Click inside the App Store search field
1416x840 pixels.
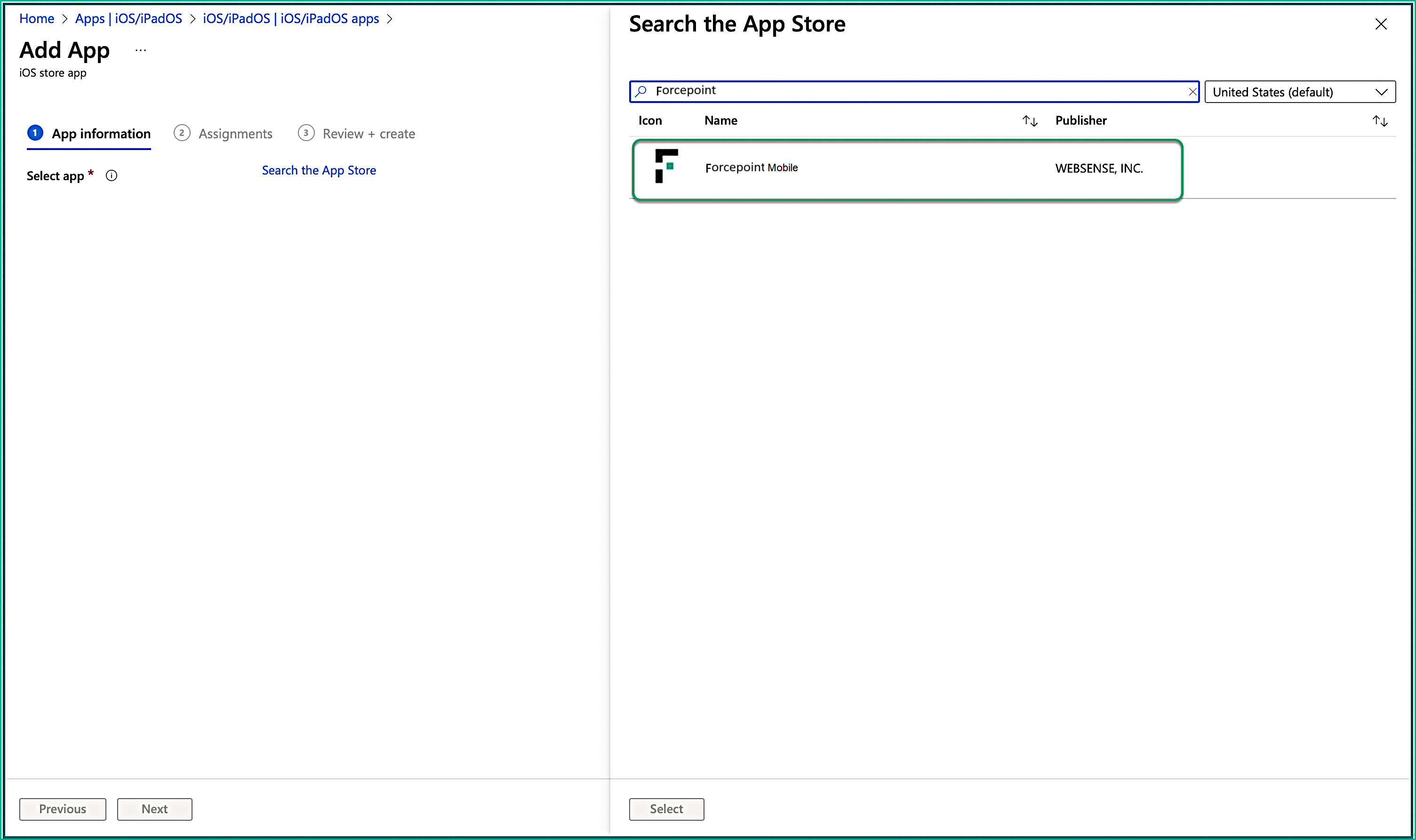pos(906,91)
